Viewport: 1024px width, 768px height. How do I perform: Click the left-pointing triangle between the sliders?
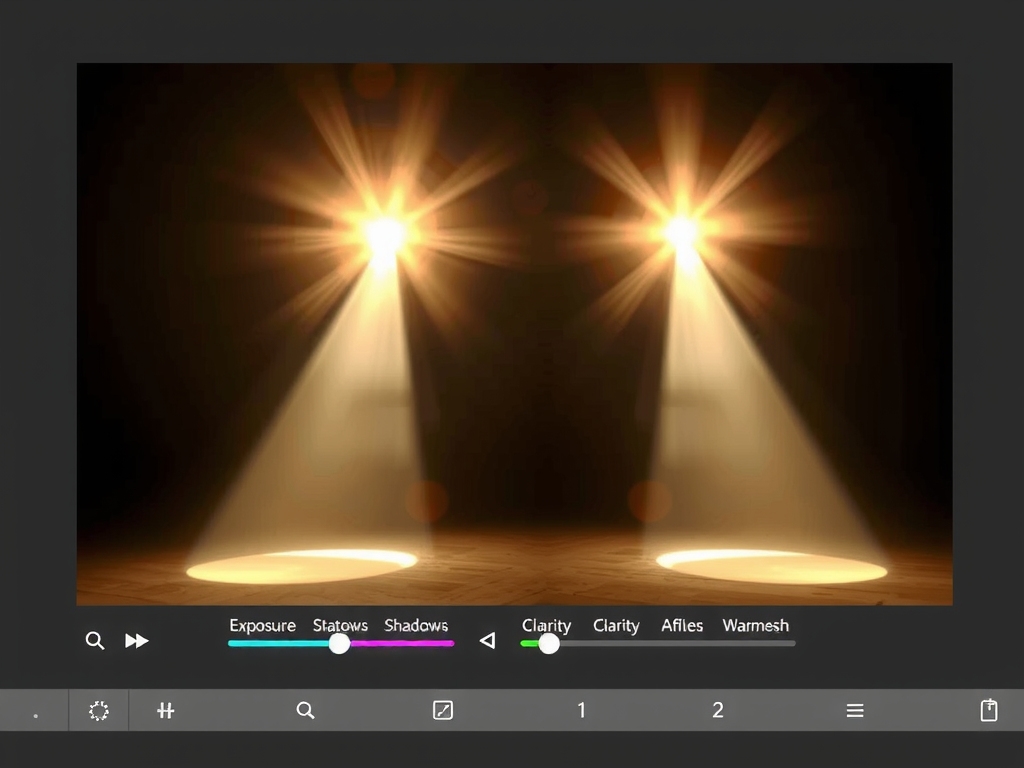click(487, 641)
